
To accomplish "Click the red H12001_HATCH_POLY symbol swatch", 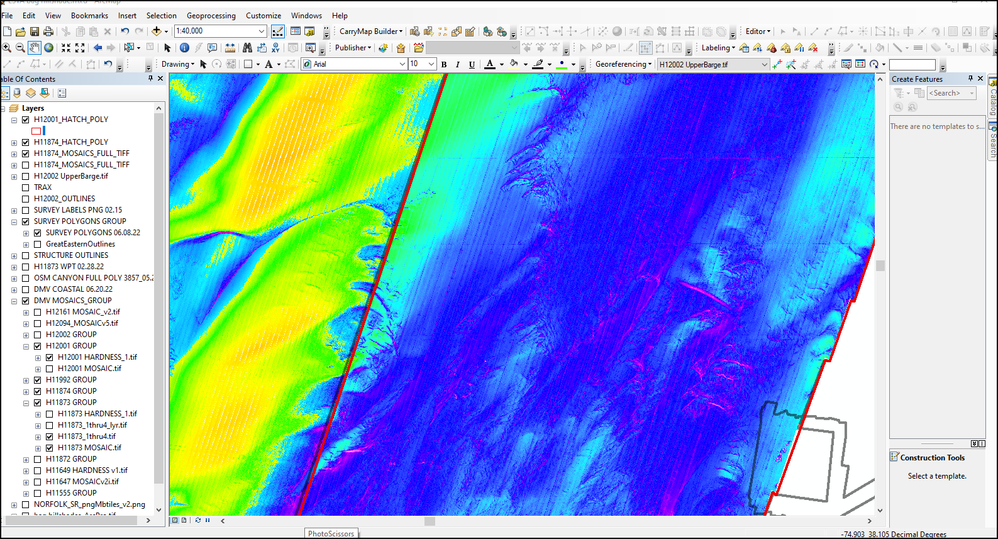I will tap(36, 131).
